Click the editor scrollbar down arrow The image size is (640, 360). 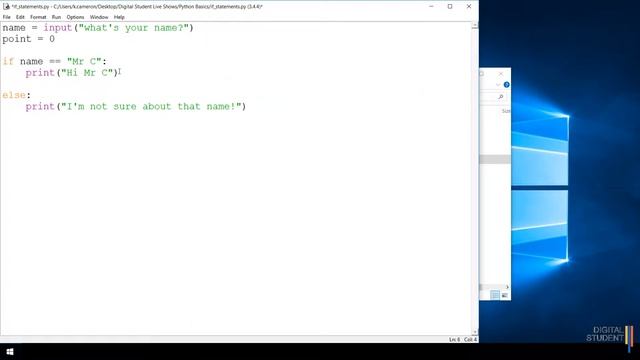[x=475, y=332]
